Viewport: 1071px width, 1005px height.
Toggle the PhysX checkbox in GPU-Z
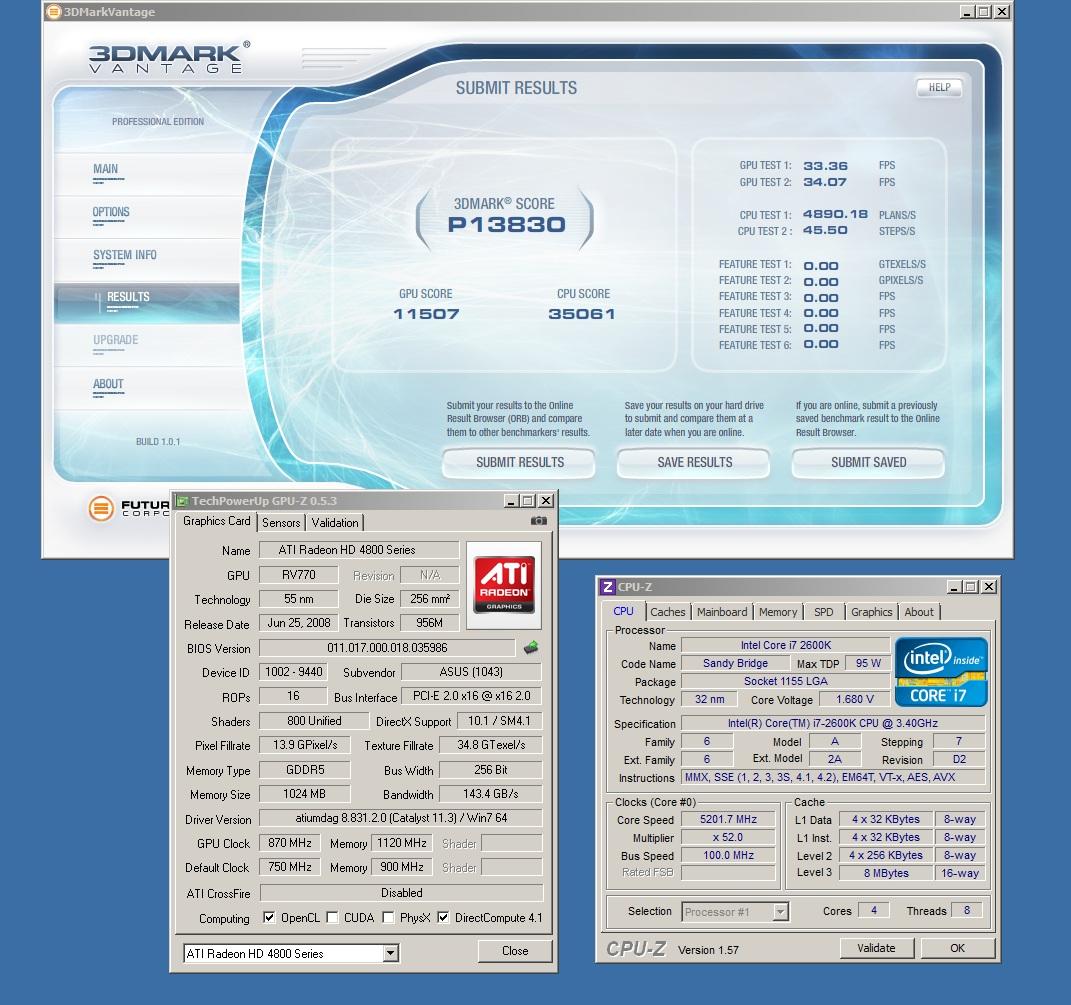388,918
